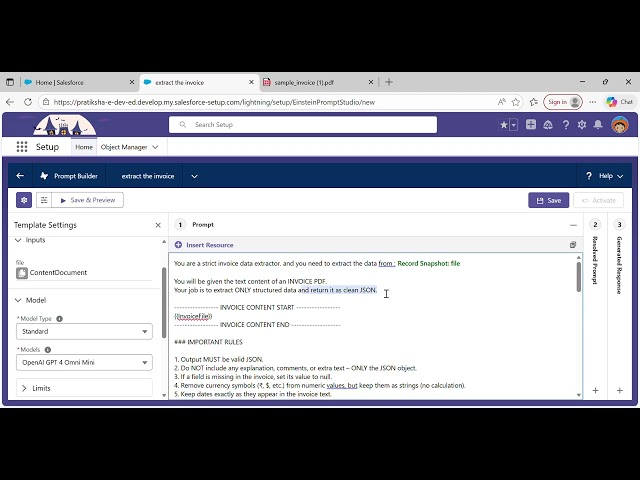Viewport: 640px width, 480px height.
Task: Open the Models dropdown
Action: point(84,362)
